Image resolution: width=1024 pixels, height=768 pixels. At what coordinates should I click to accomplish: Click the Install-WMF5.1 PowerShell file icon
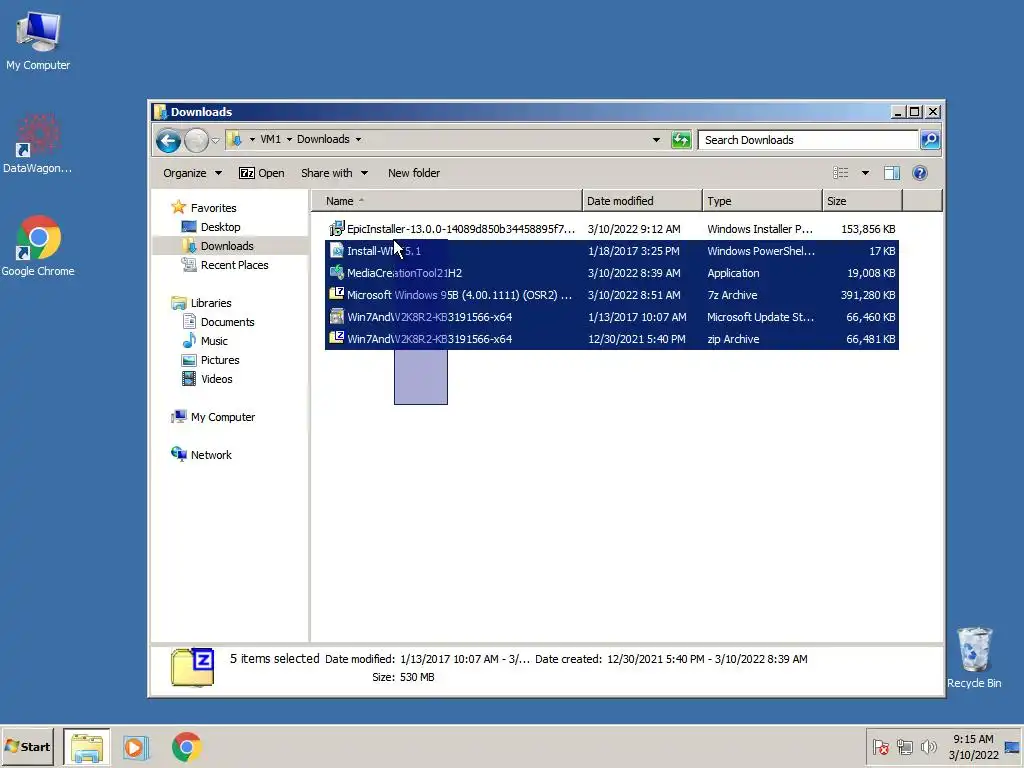coord(336,251)
